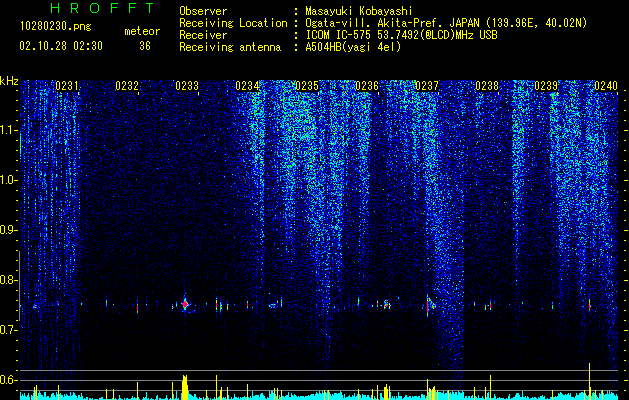Click the HROFFT title text
Screen dimensions: 629x400
pos(103,8)
